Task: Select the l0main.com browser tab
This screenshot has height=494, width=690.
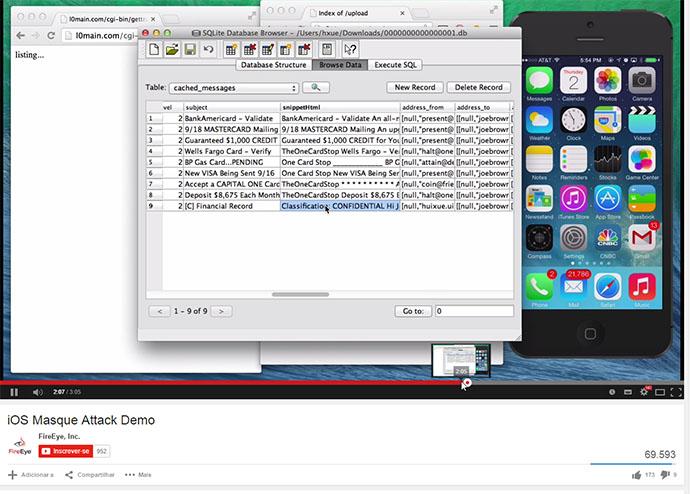Action: [x=108, y=19]
